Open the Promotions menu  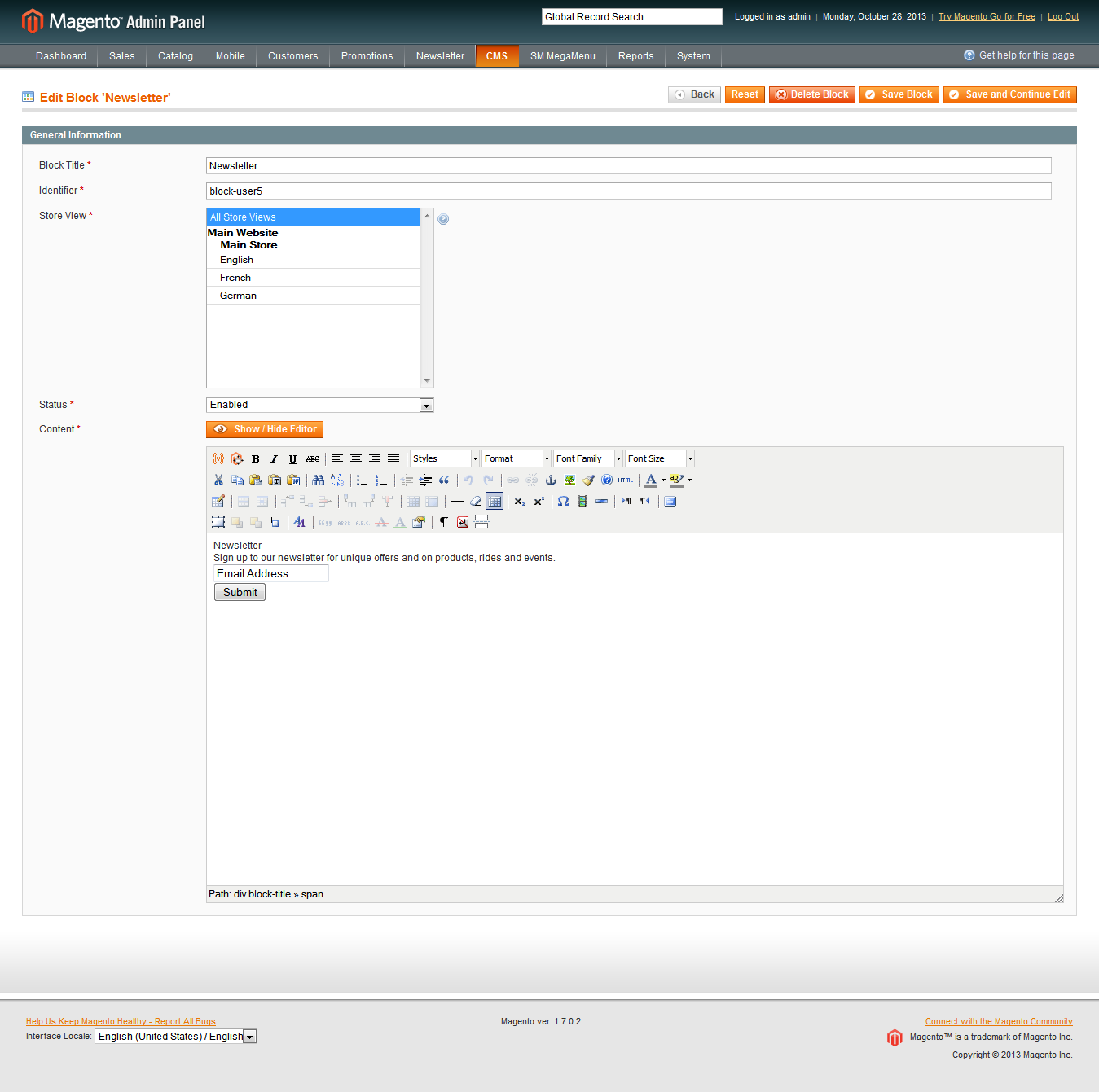(x=367, y=56)
